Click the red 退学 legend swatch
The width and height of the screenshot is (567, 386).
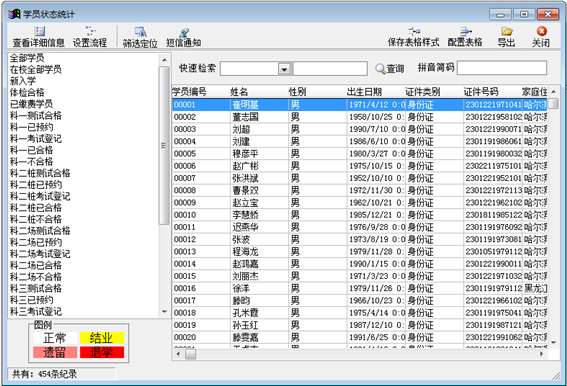(x=102, y=352)
